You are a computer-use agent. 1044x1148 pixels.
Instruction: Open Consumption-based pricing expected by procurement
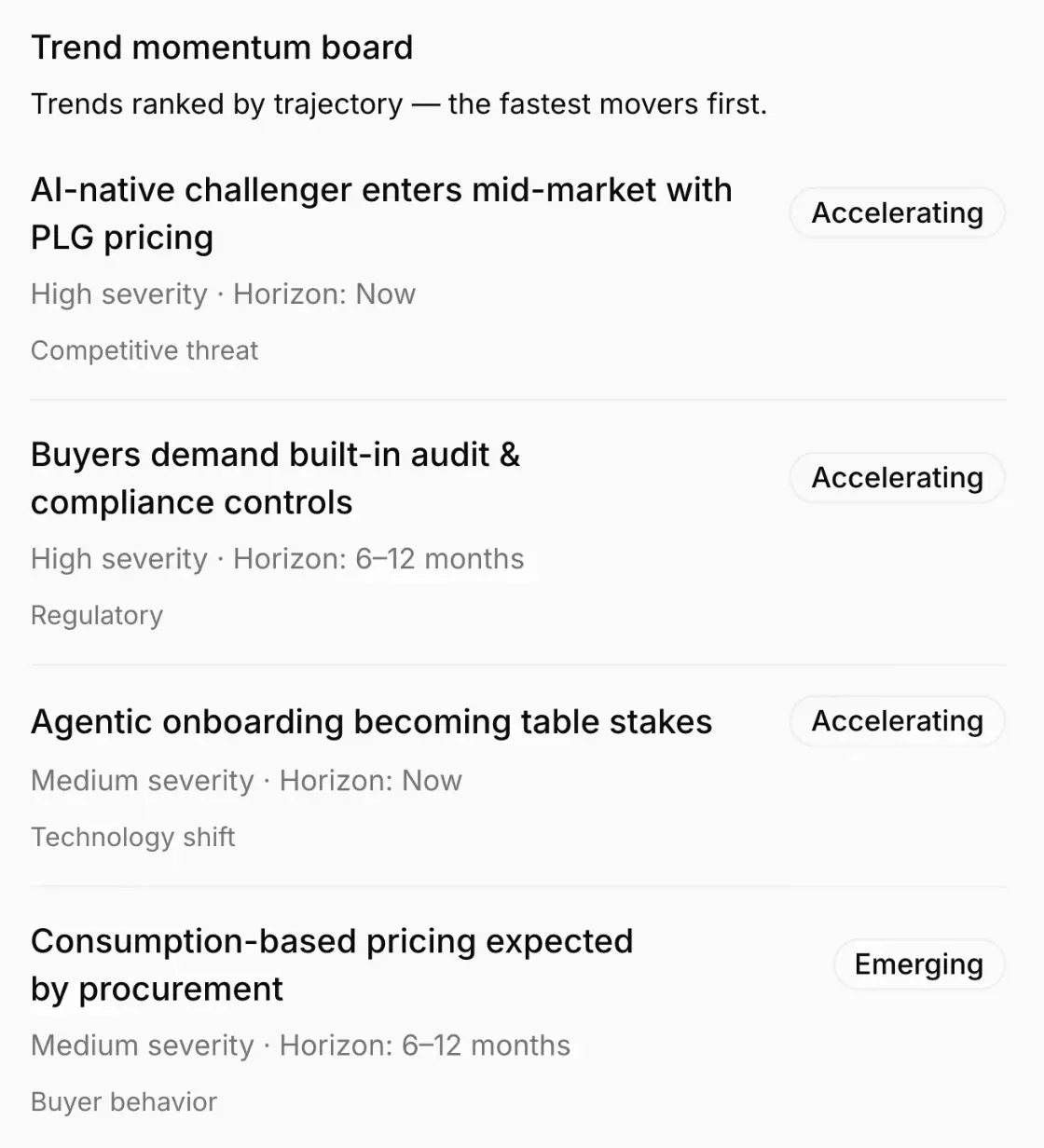point(332,964)
